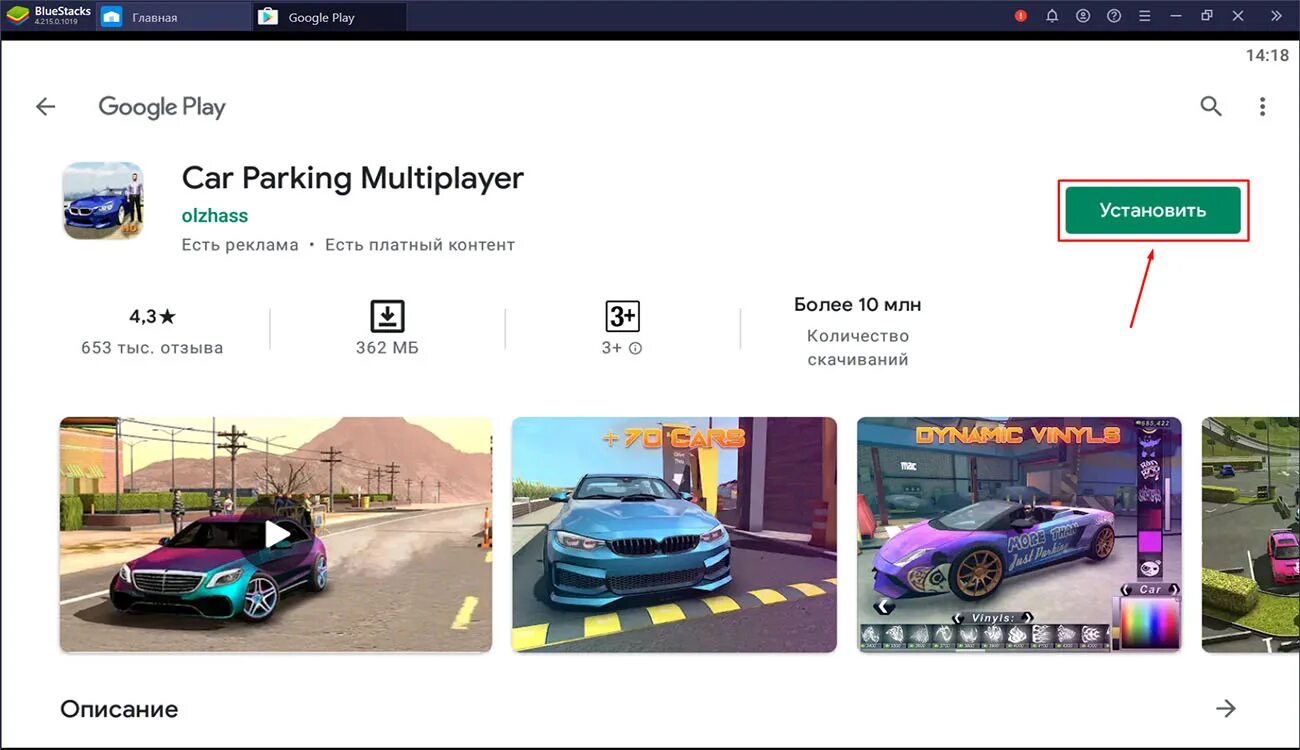
Task: Open the +70 Cars screenshot
Action: [674, 535]
